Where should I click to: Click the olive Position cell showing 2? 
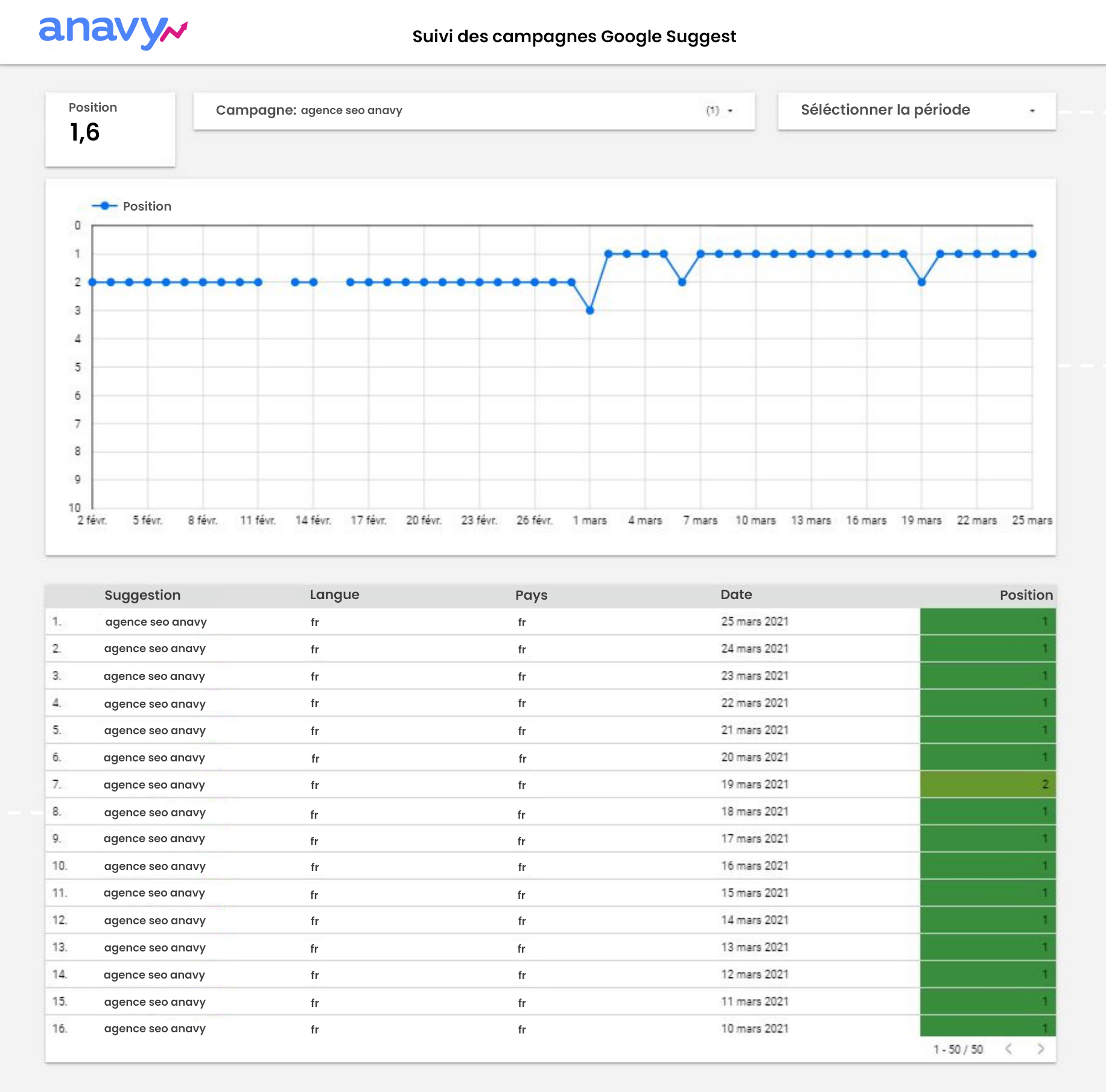point(988,784)
